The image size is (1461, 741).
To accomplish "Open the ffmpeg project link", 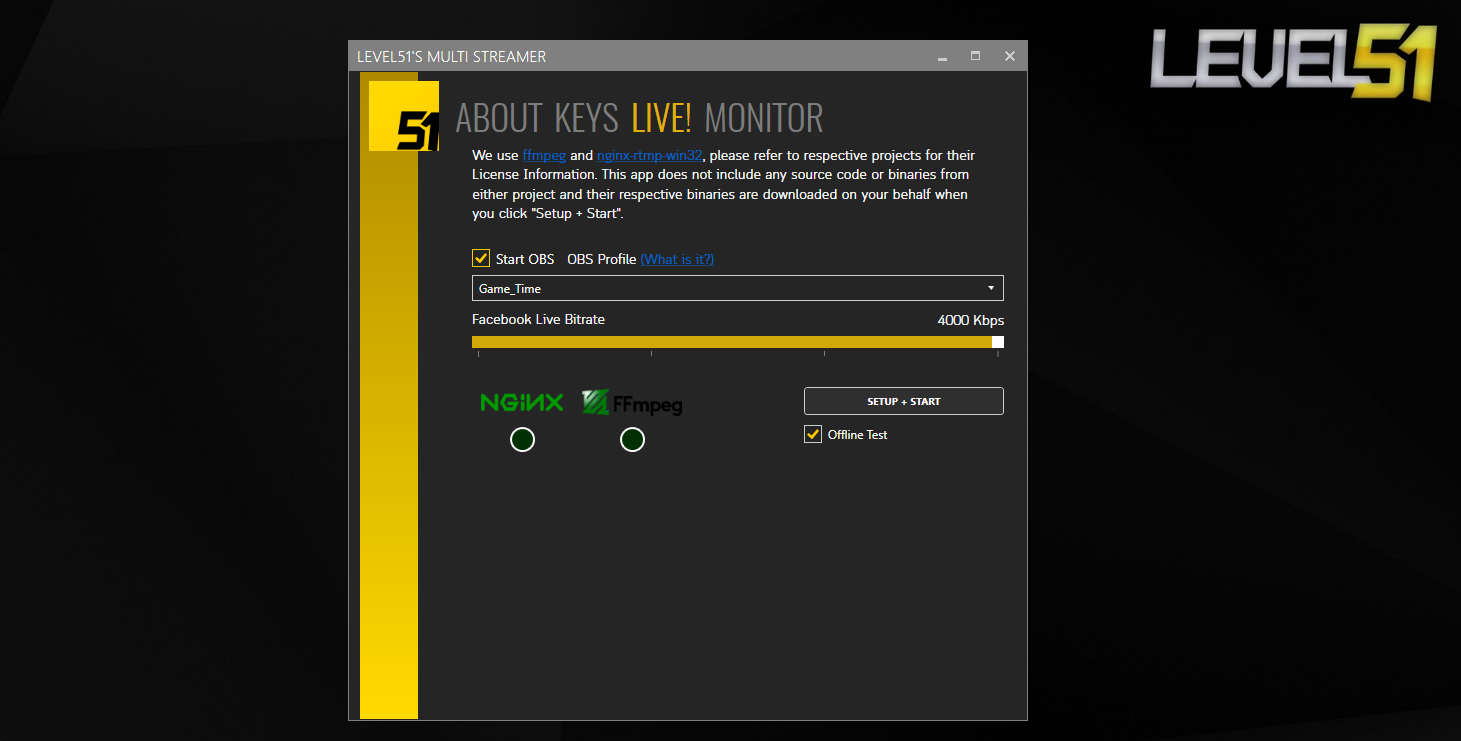I will 544,156.
